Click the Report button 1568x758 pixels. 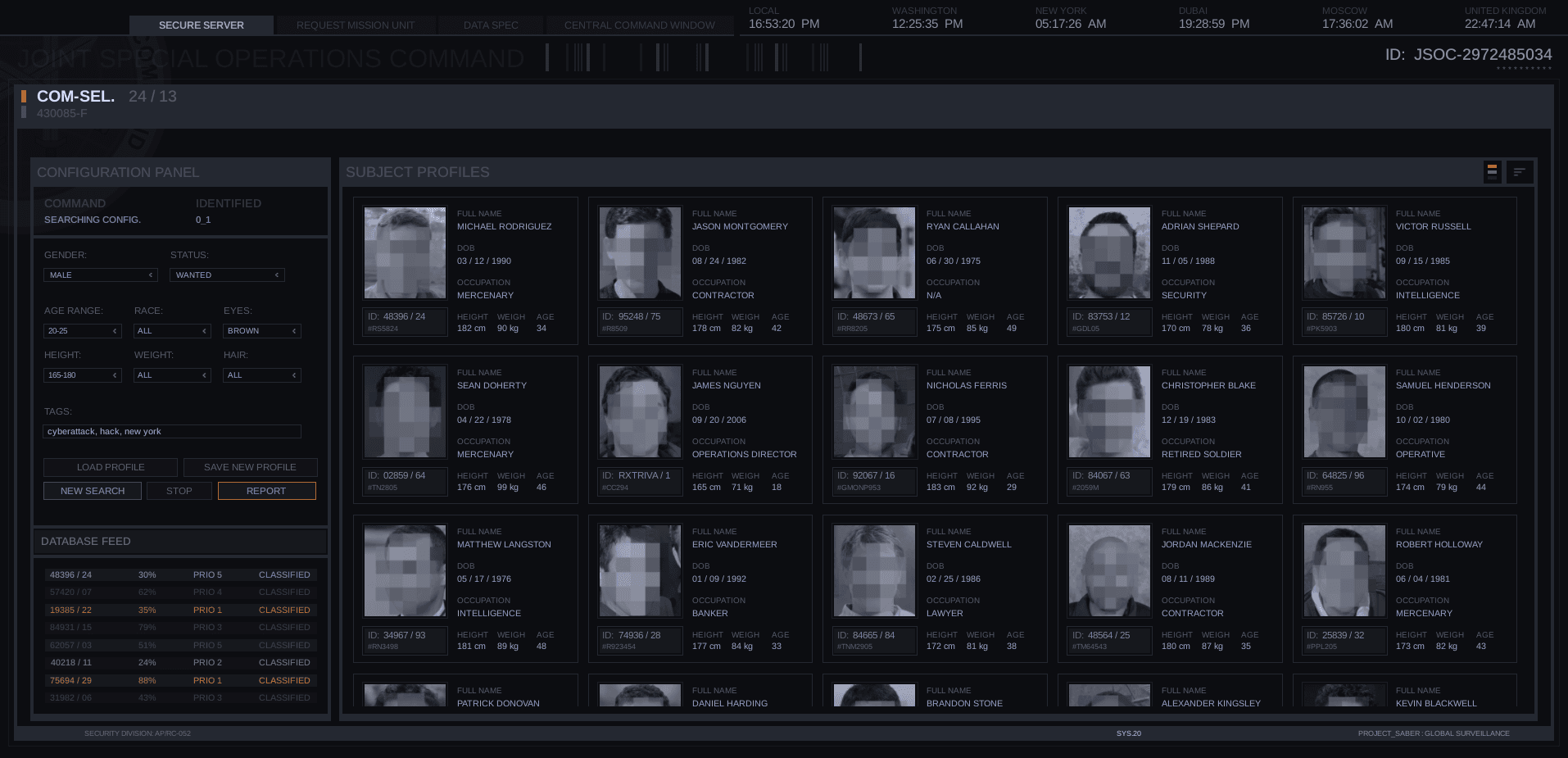pyautogui.click(x=266, y=491)
